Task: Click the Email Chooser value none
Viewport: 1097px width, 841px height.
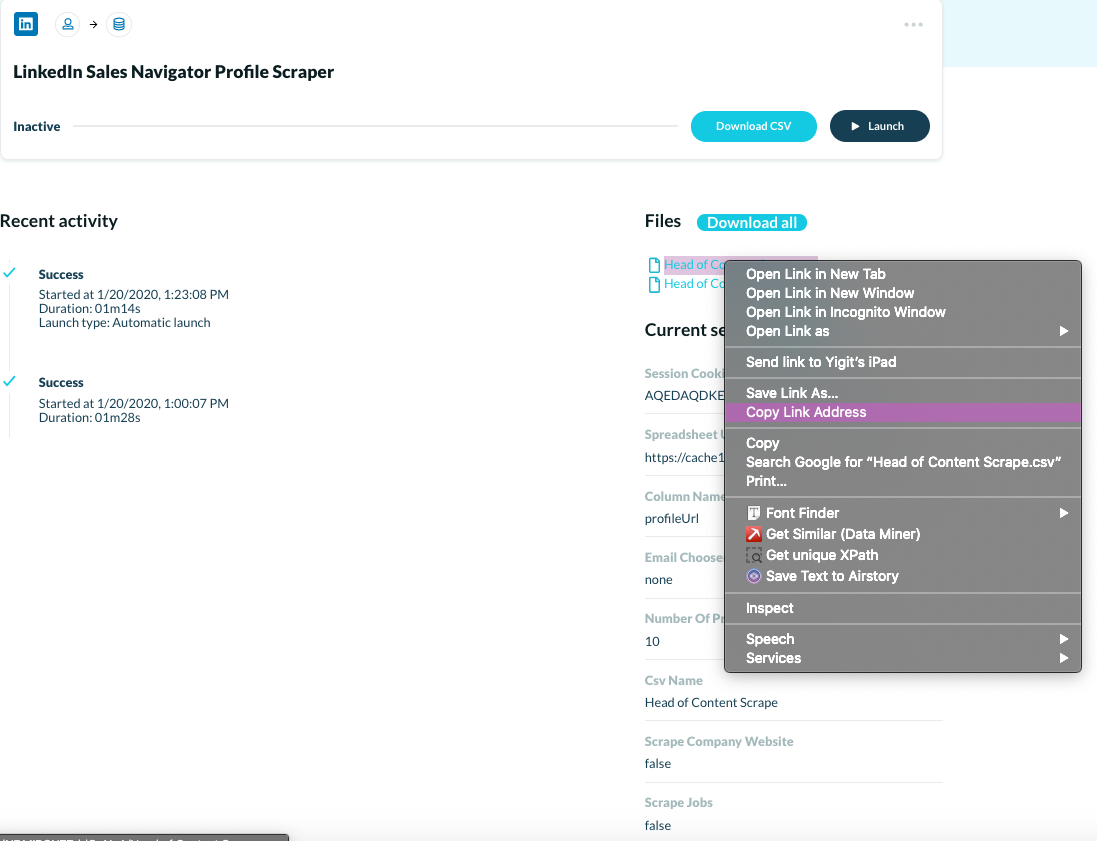Action: 658,580
